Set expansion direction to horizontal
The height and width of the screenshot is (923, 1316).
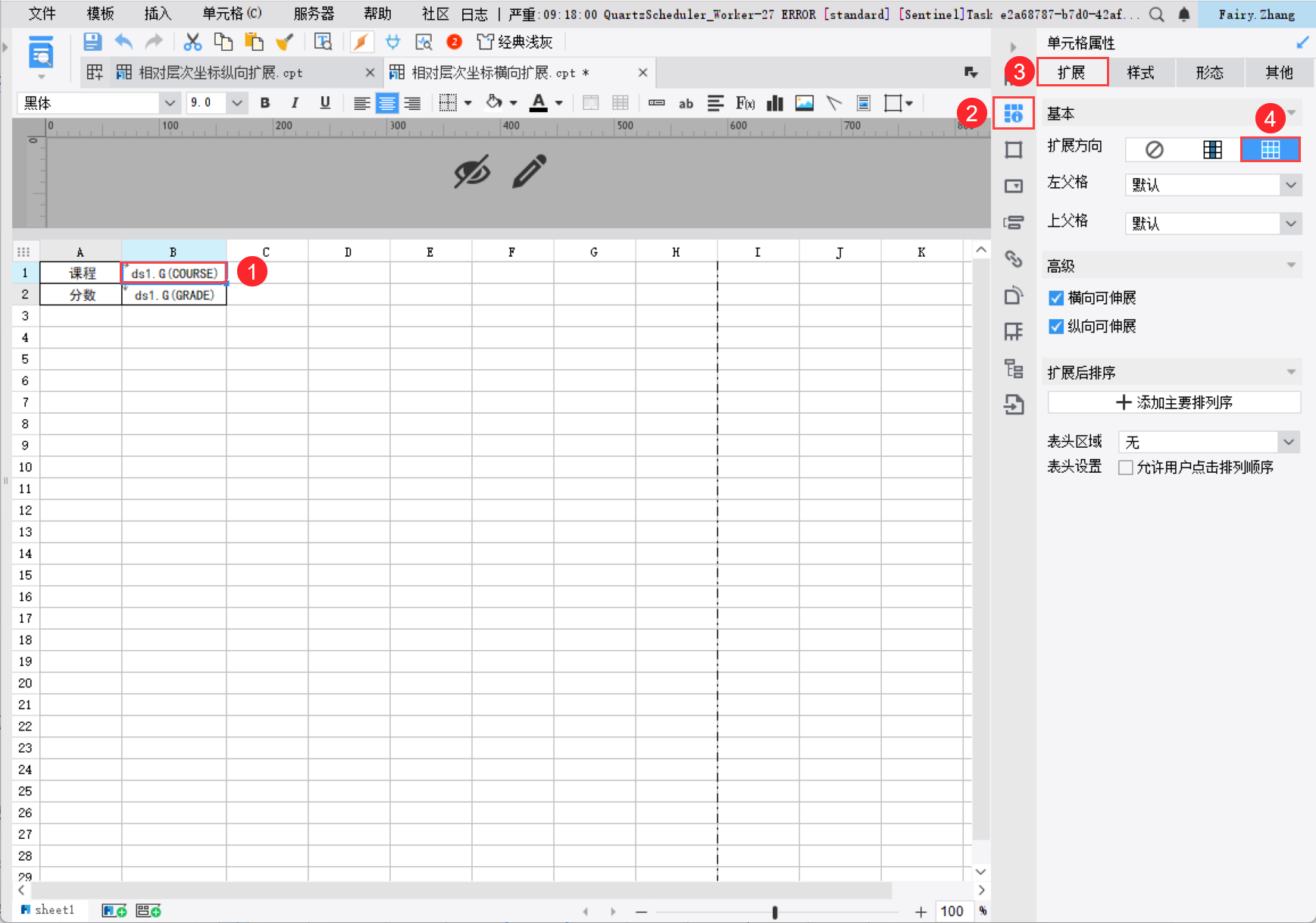tap(1271, 149)
